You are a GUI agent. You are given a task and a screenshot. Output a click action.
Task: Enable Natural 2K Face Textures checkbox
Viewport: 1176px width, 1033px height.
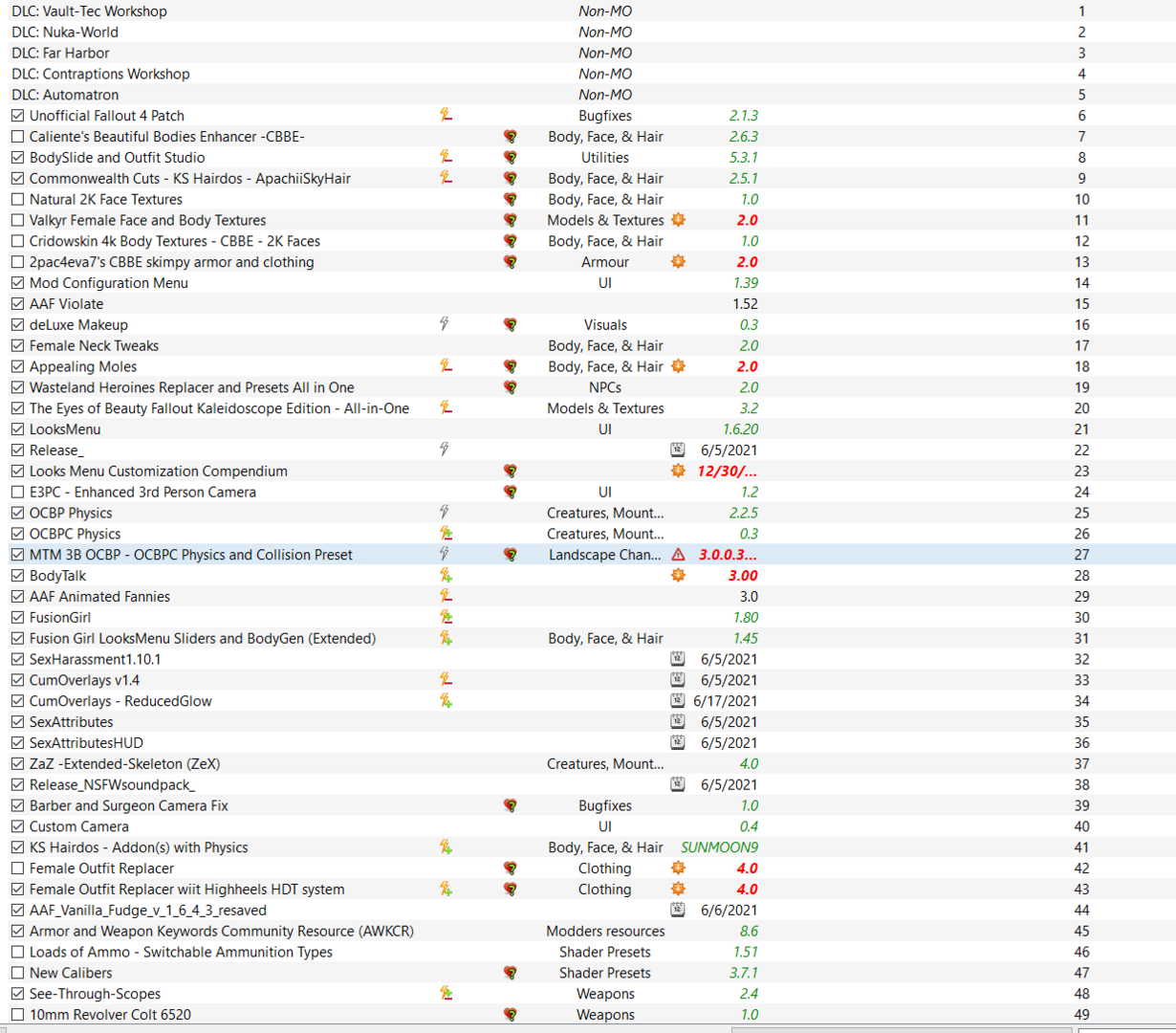(x=17, y=199)
